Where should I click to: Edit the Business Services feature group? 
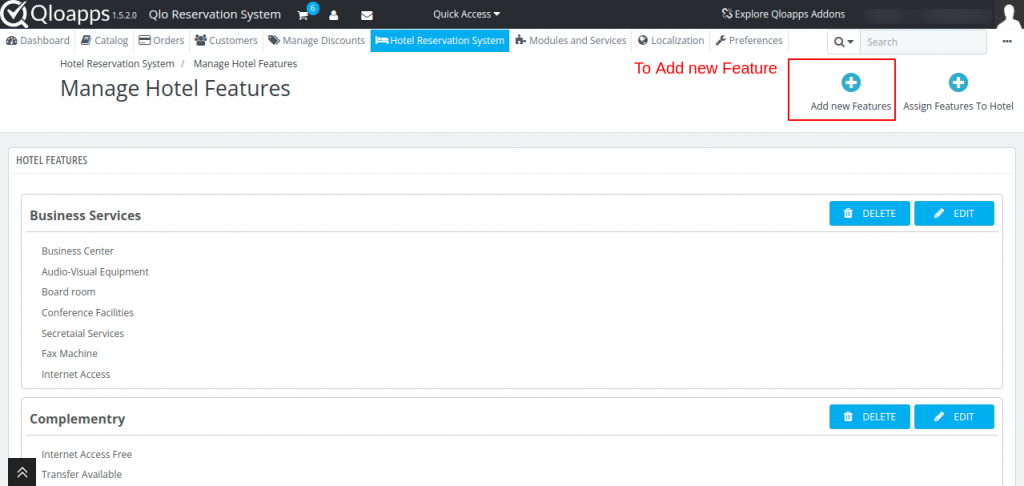coord(954,214)
